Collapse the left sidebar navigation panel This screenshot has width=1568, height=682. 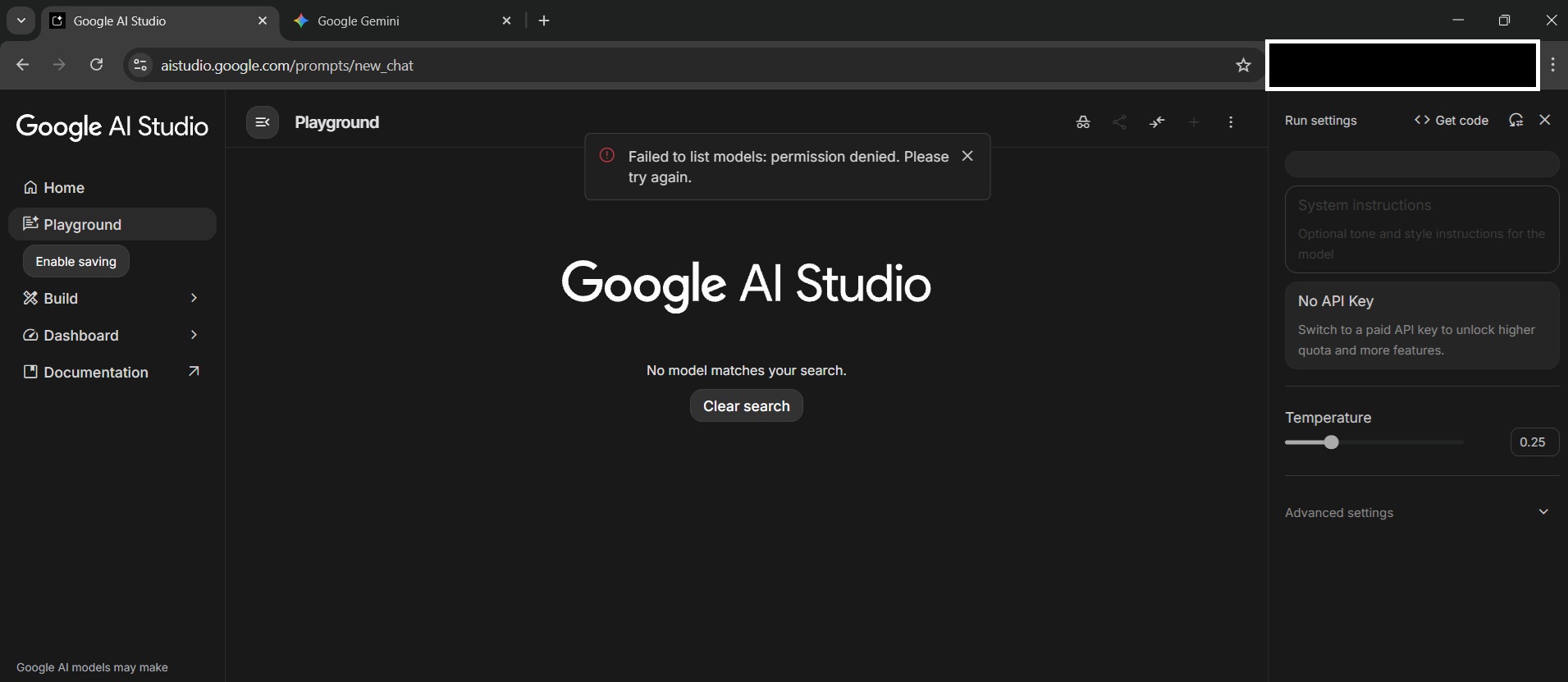pyautogui.click(x=263, y=122)
